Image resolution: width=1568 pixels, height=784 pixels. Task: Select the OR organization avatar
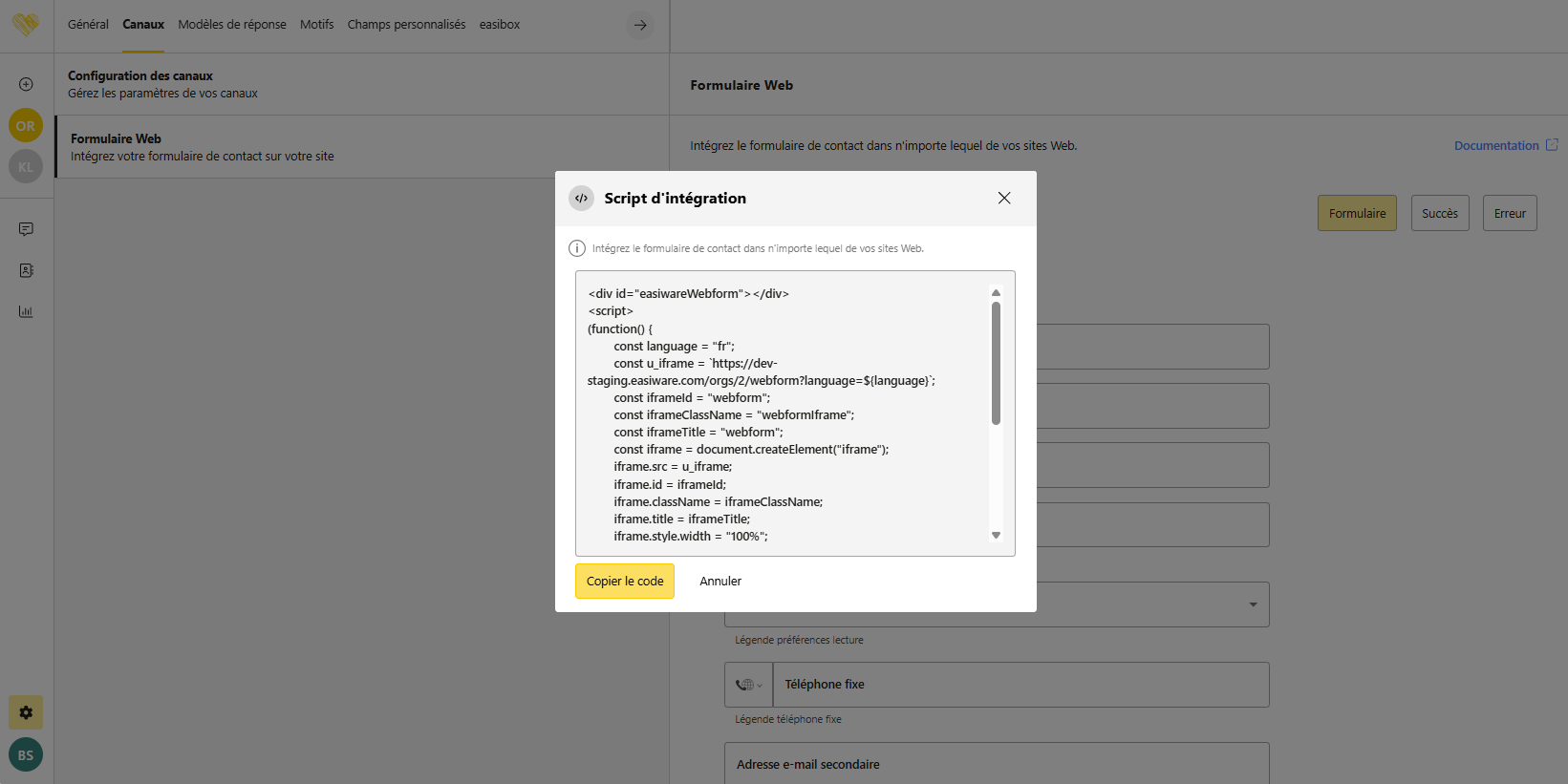26,125
